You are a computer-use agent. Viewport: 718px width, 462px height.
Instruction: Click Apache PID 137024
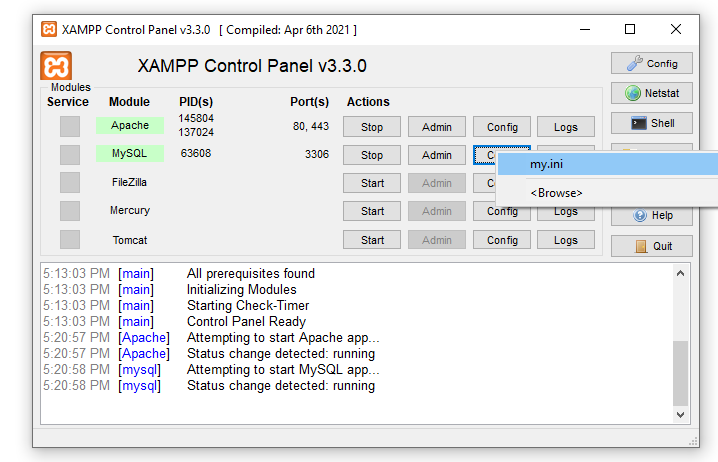196,132
